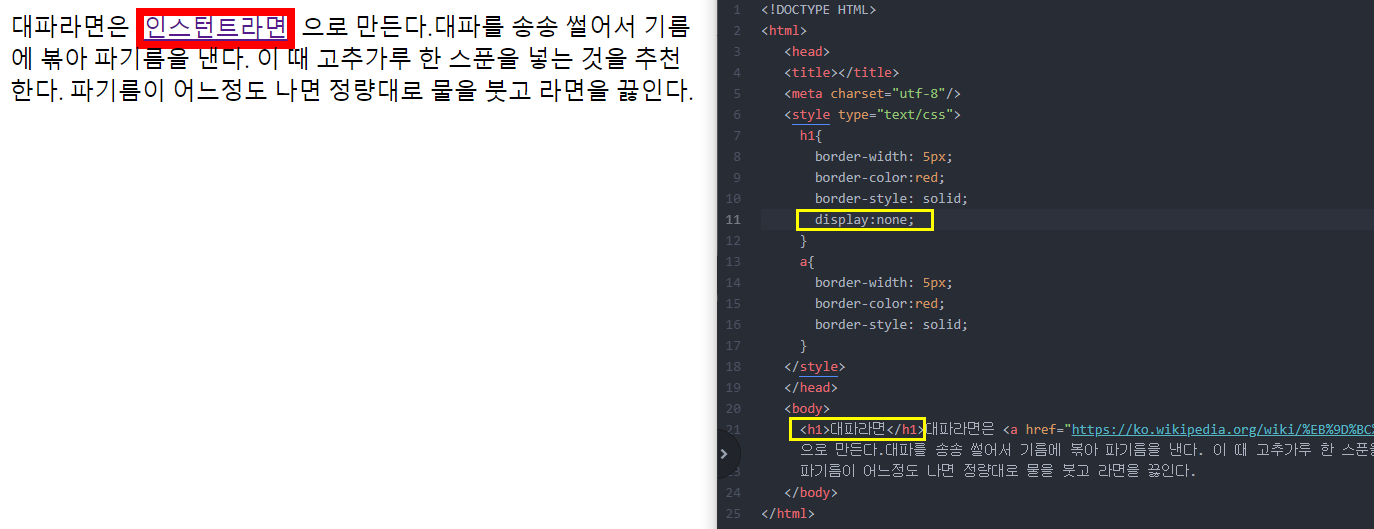Click the line 10 border-style: solid;

pos(891,199)
